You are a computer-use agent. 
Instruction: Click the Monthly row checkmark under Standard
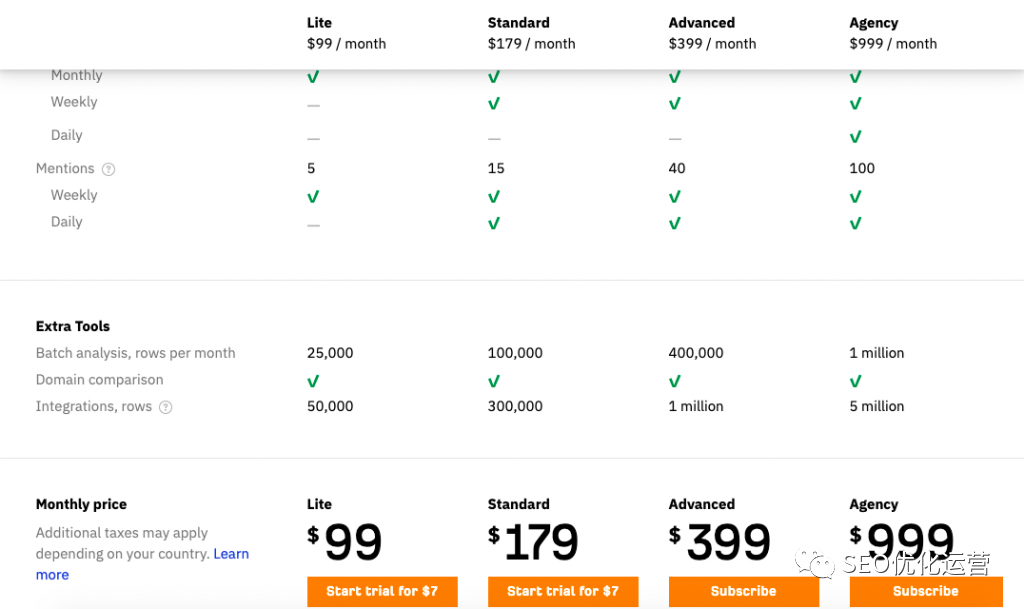click(x=494, y=76)
